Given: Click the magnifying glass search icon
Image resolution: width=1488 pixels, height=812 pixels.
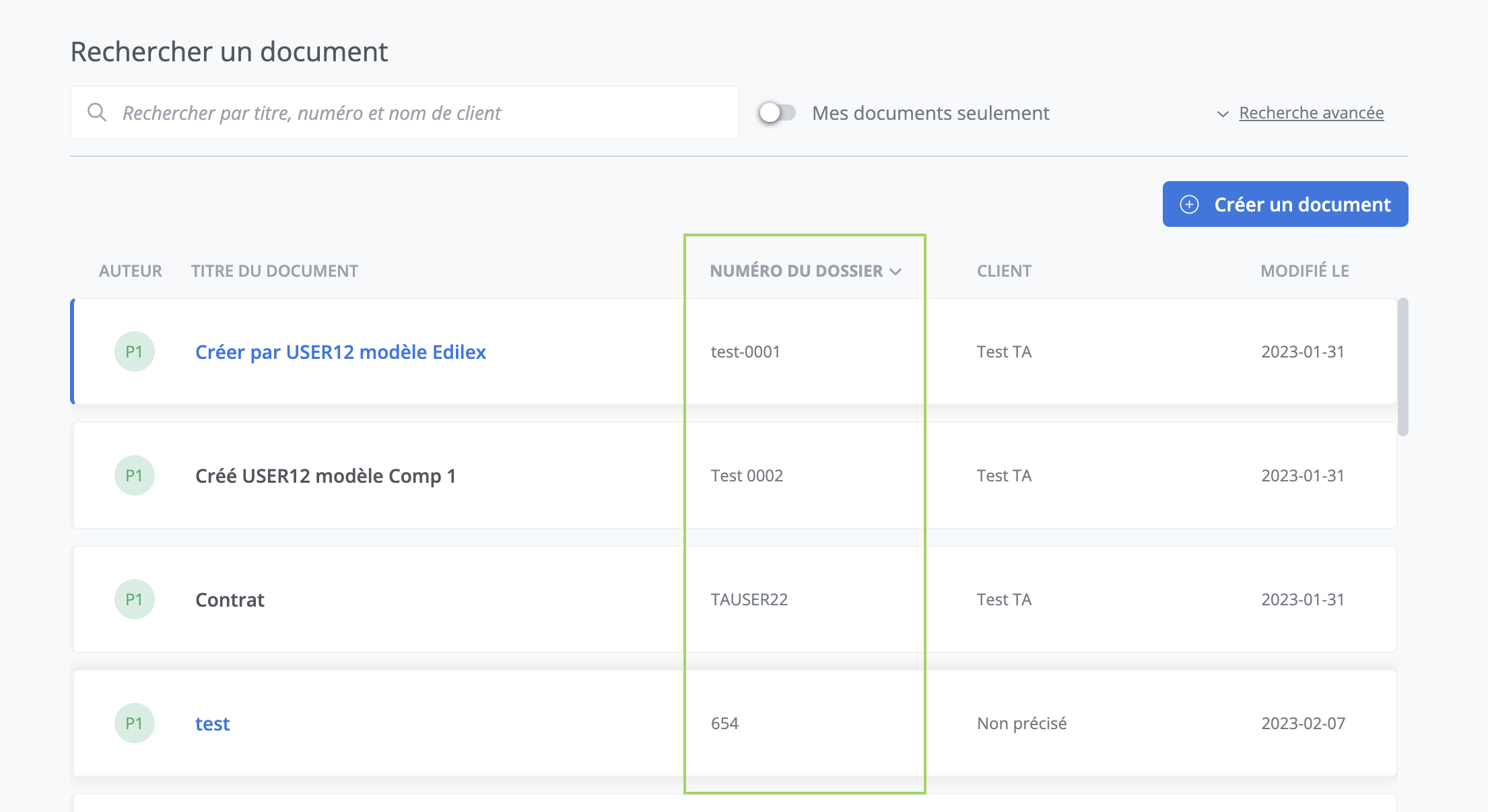Looking at the screenshot, I should (97, 112).
